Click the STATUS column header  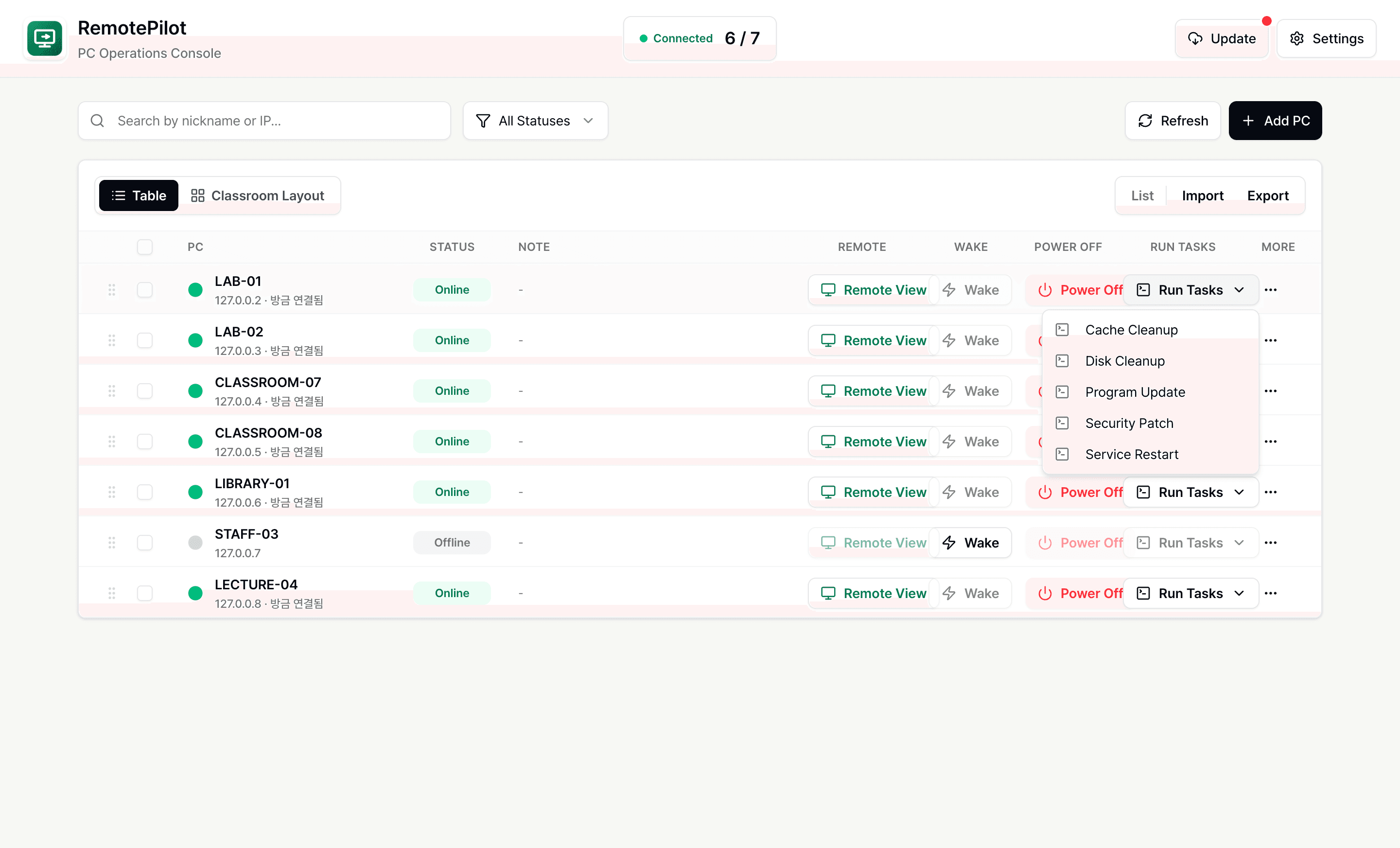pyautogui.click(x=452, y=247)
